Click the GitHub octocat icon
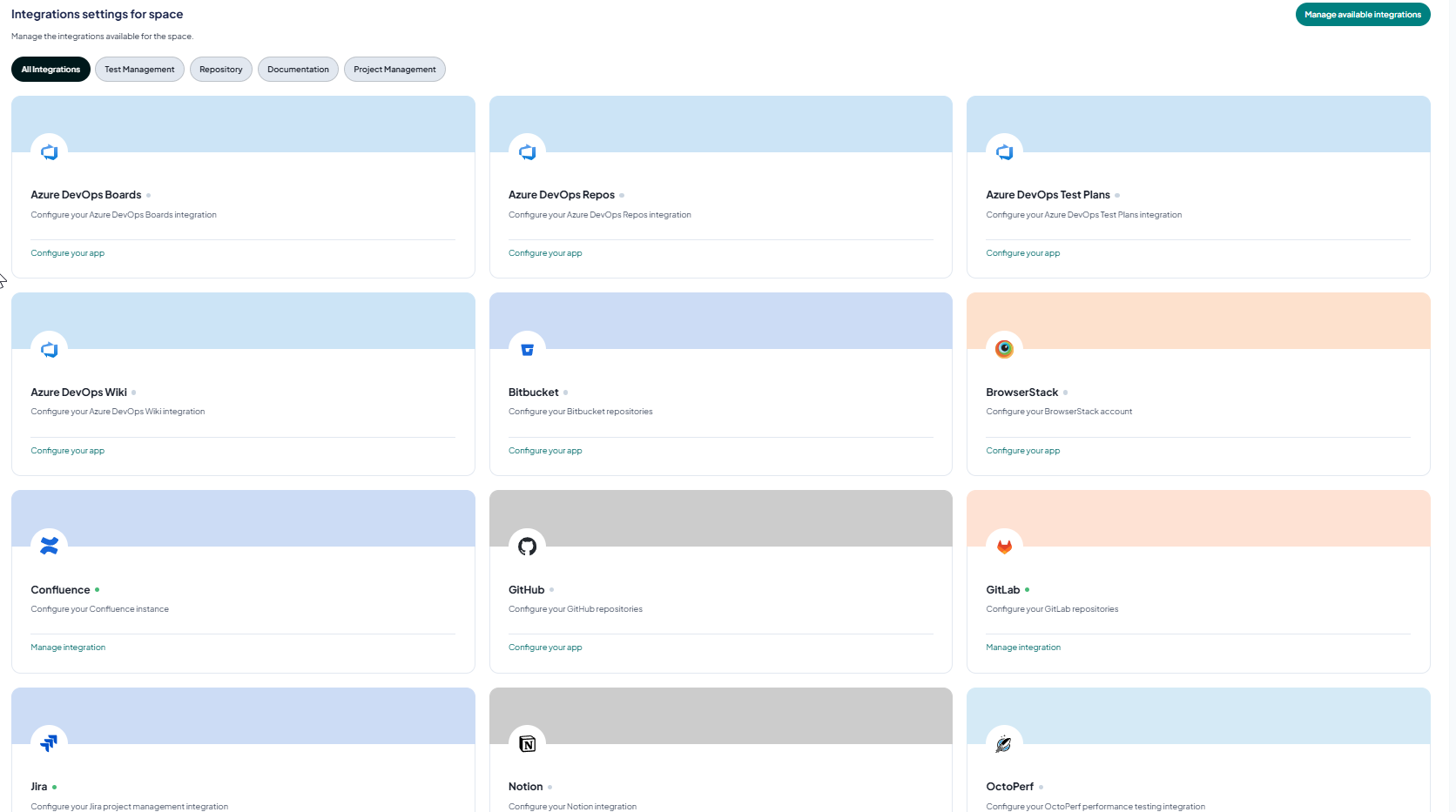Screen dimensions: 1456x812 point(527,547)
